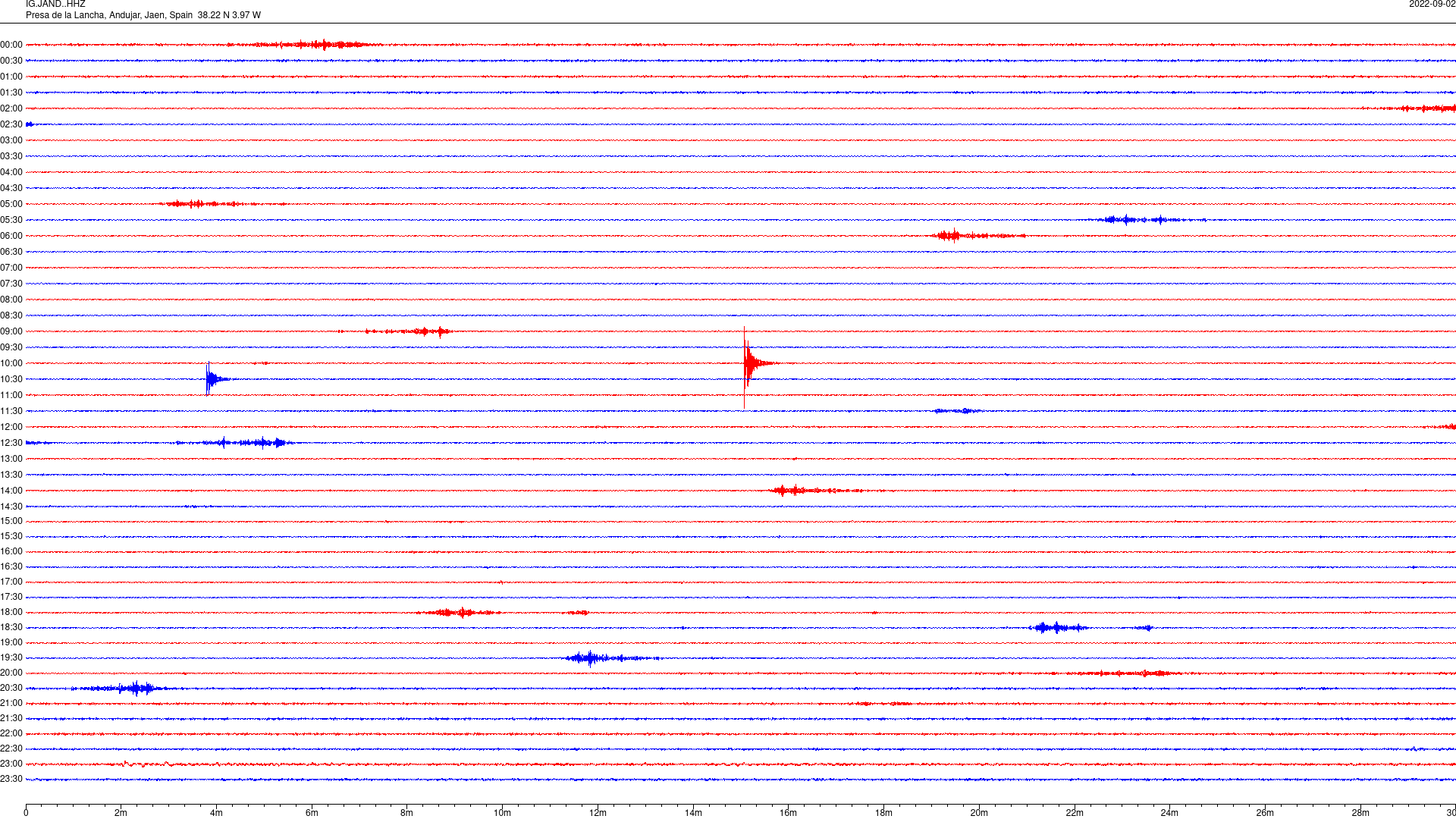
Task: Click the 10m tick label on time axis
Action: click(x=502, y=813)
